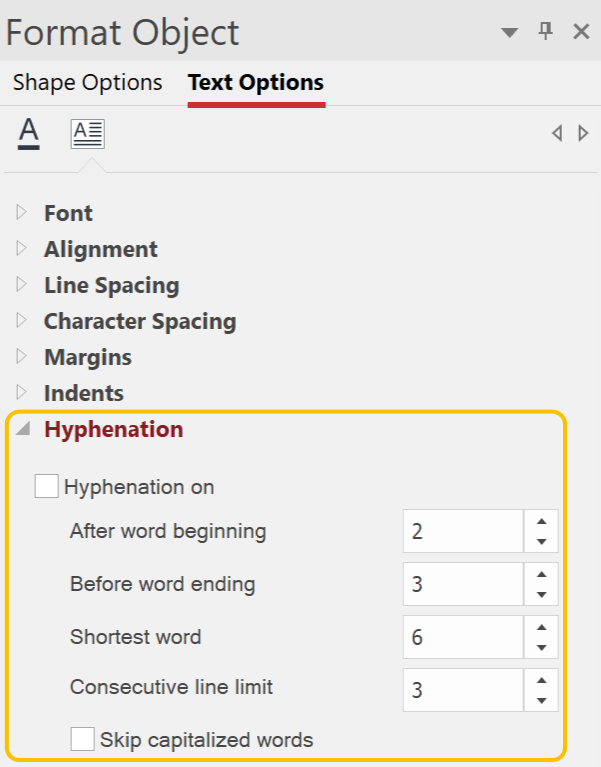Viewport: 601px width, 767px height.
Task: Pin the Format Object pane
Action: [545, 32]
